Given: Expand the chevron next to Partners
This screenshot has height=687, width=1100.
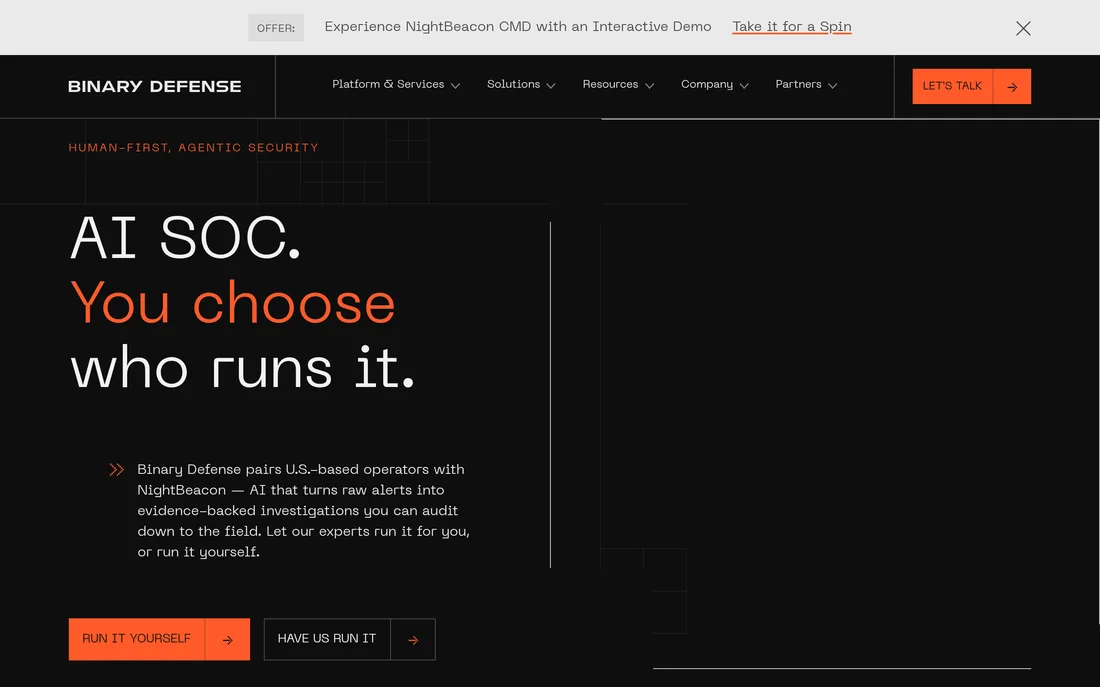Looking at the screenshot, I should pyautogui.click(x=833, y=86).
